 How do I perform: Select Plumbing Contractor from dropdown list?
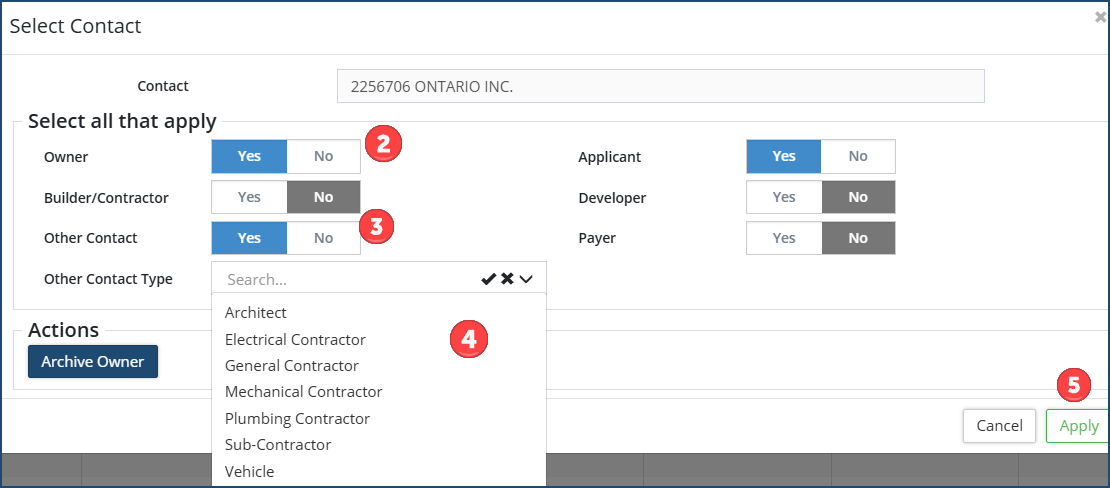tap(297, 419)
